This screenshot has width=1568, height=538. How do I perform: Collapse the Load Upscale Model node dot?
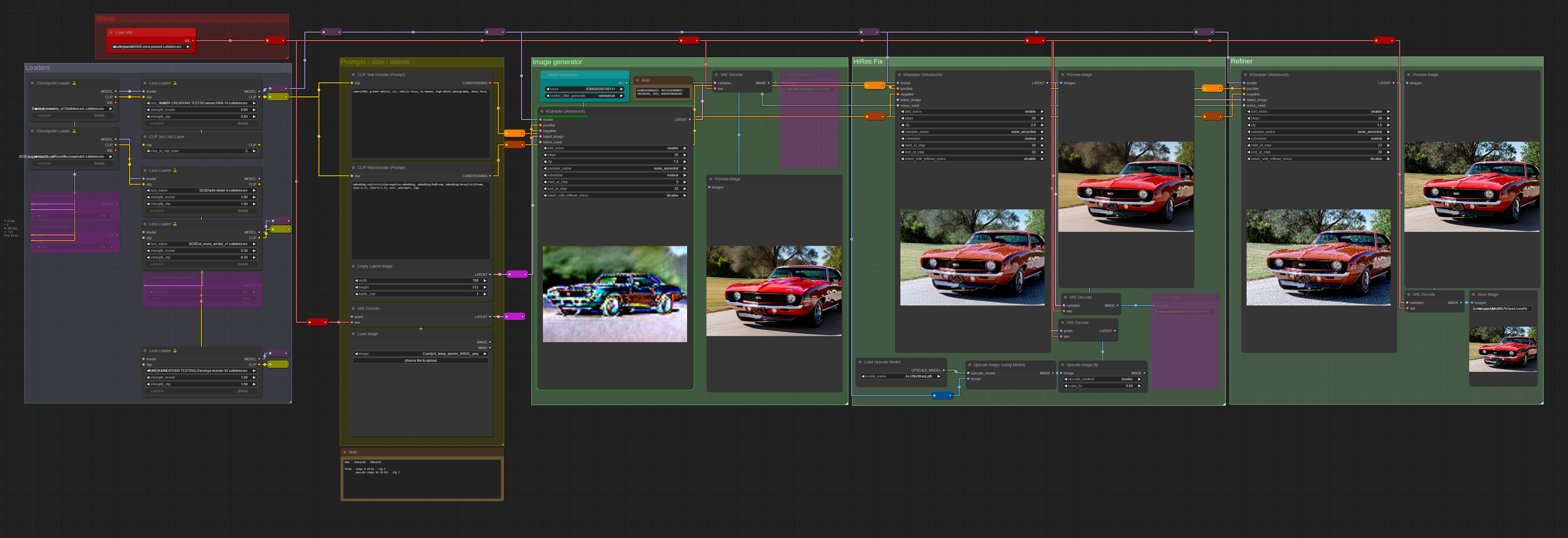860,362
